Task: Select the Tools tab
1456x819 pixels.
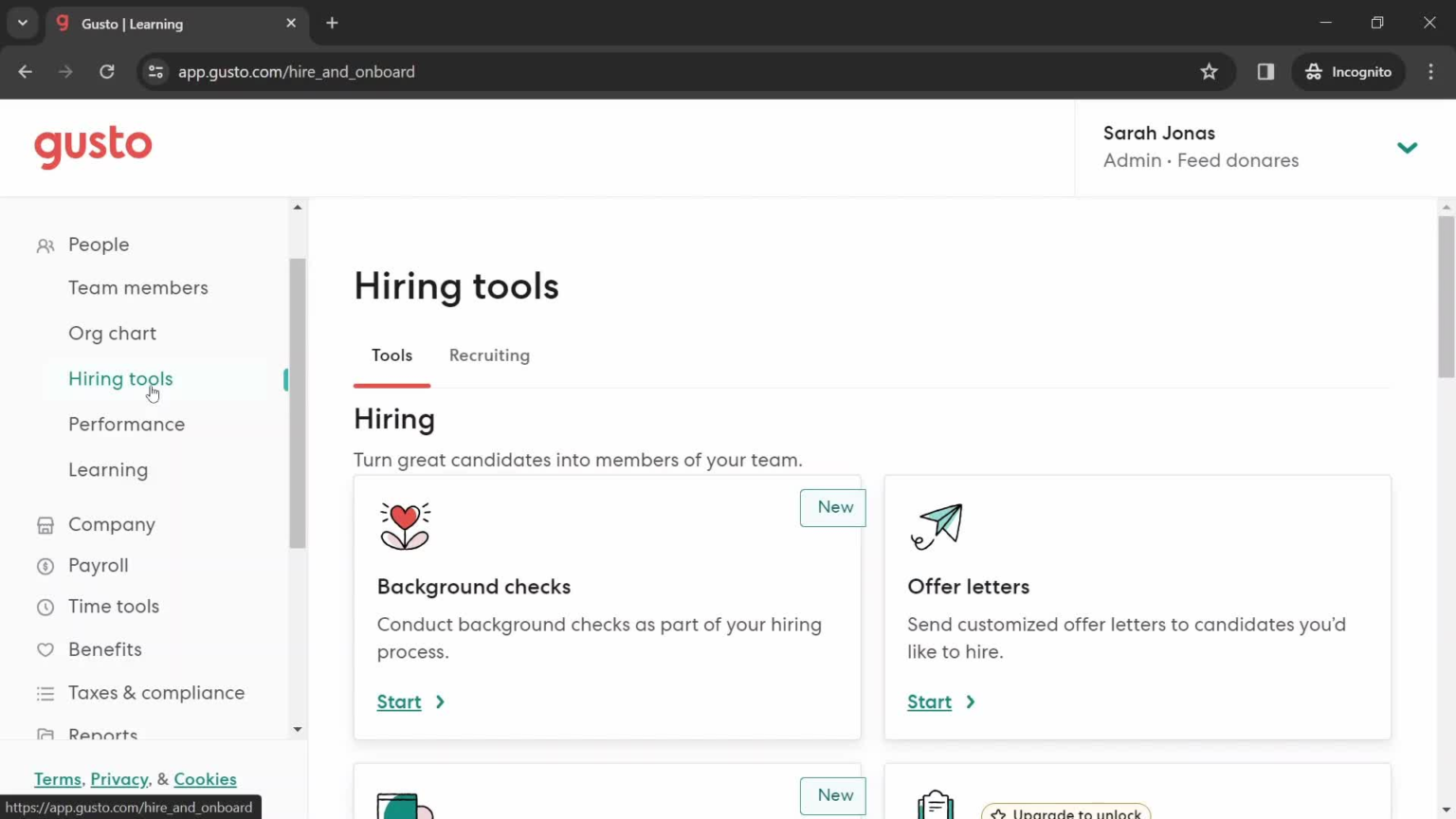Action: pos(391,355)
